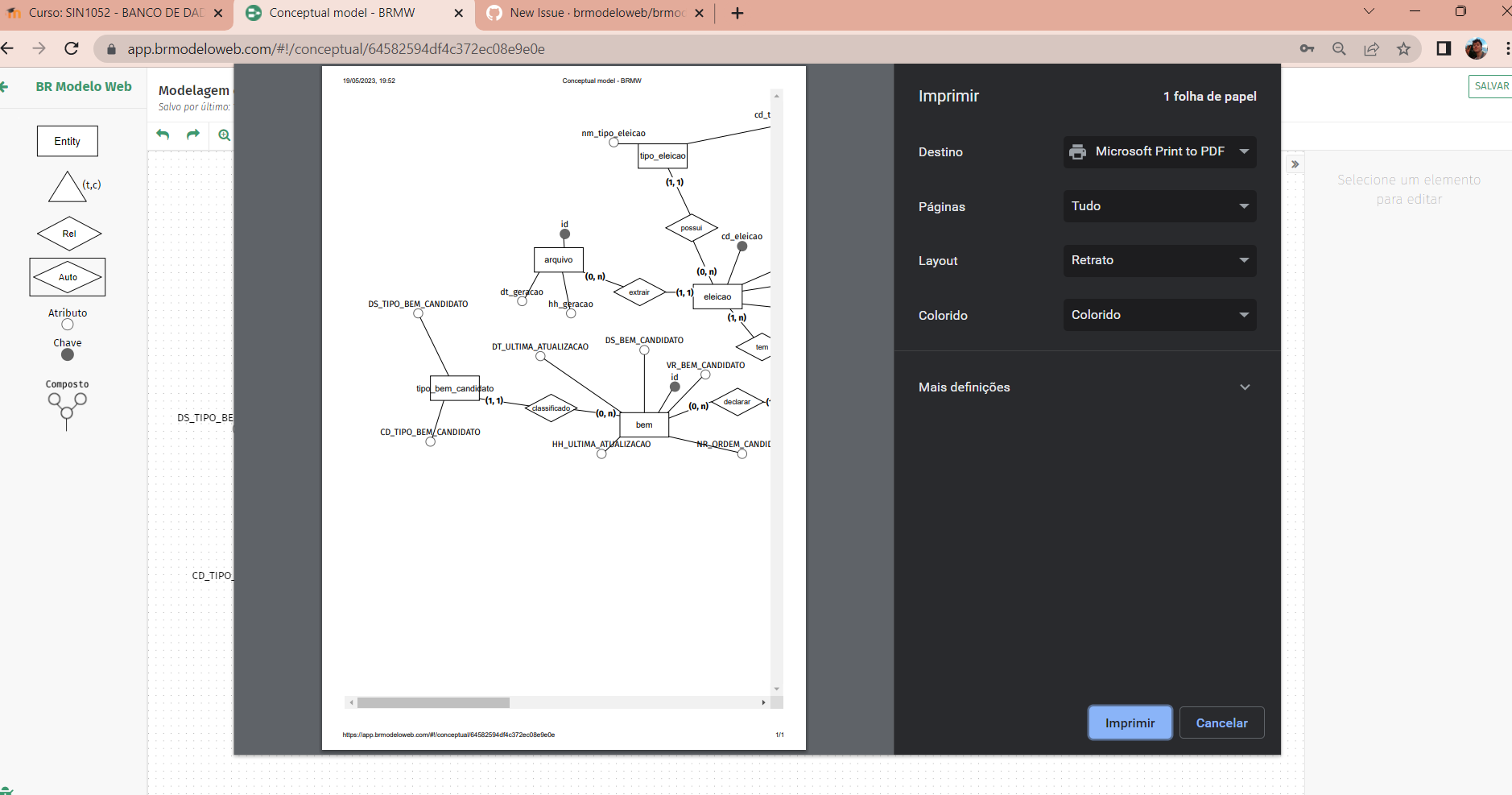
Task: Open the Layout dropdown showing Retrato
Action: 1159,260
